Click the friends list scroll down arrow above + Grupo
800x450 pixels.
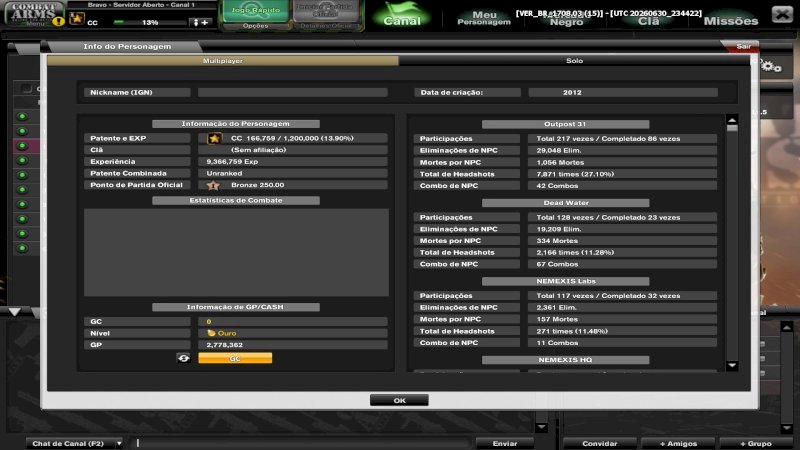[786, 428]
